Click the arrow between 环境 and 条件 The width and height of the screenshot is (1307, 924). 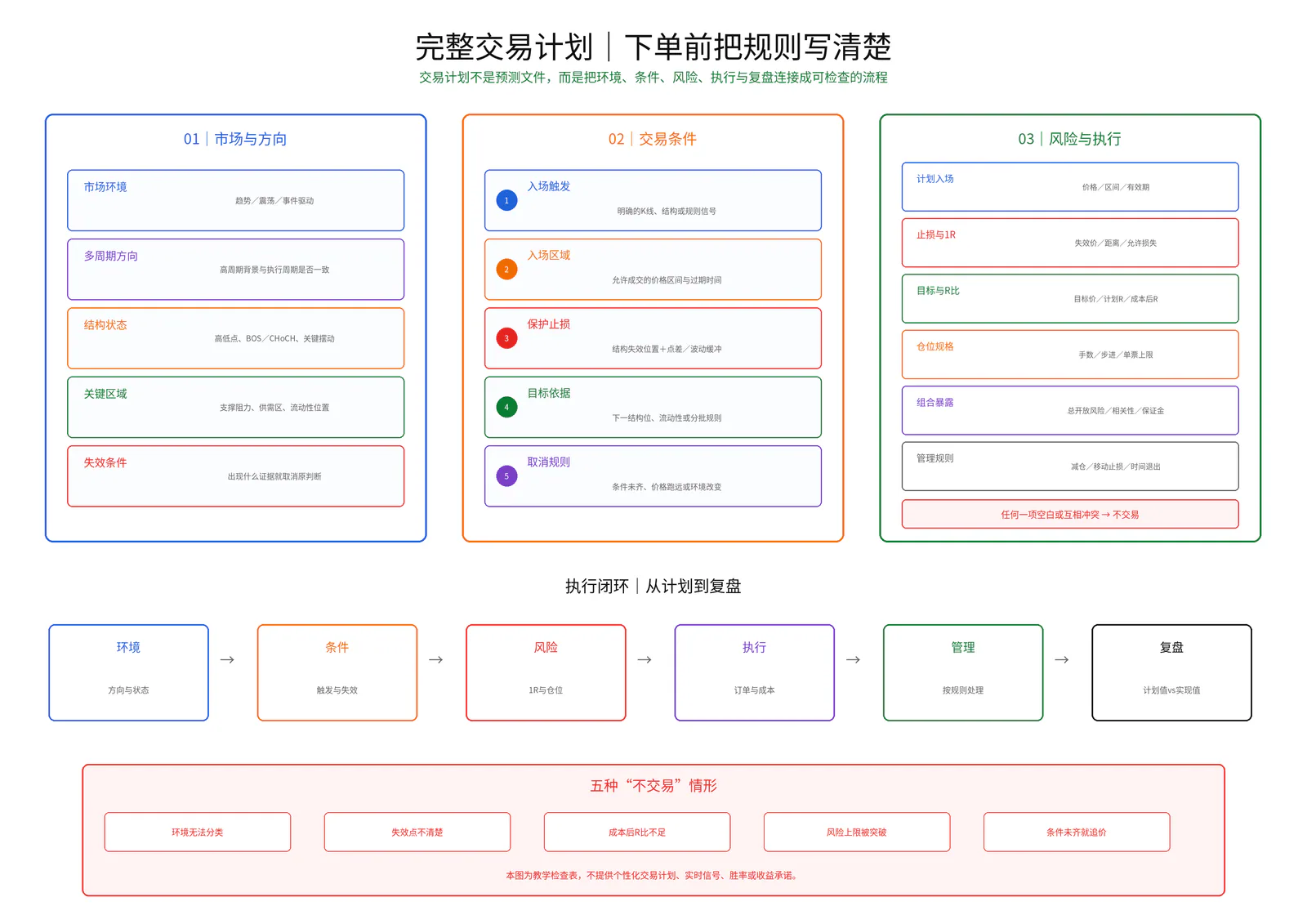(x=227, y=659)
